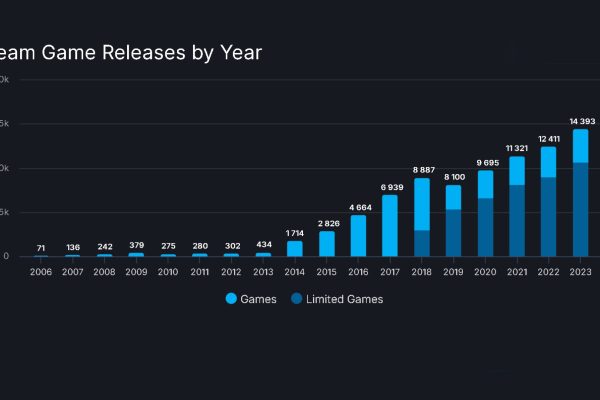Click the value label 9 695
This screenshot has height=400, width=600.
pyautogui.click(x=488, y=163)
